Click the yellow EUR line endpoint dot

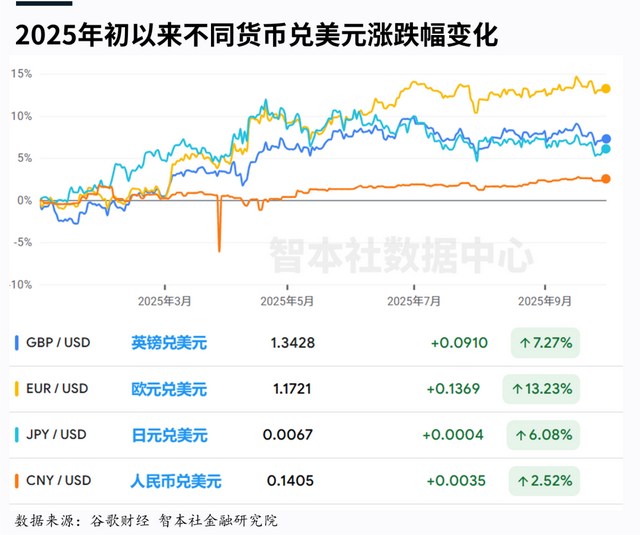click(x=606, y=89)
